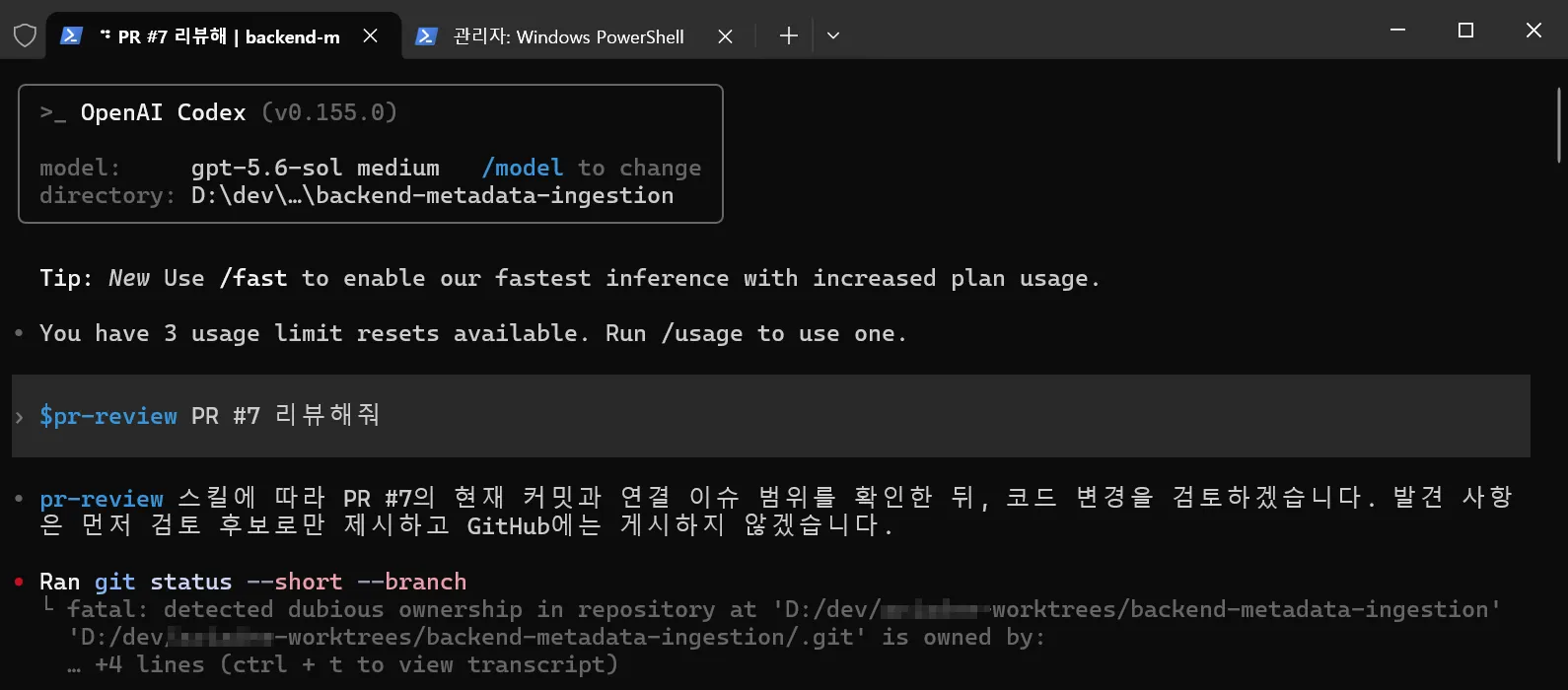Click the shield icon in the title bar
Screen dimensions: 1568x690
point(25,35)
